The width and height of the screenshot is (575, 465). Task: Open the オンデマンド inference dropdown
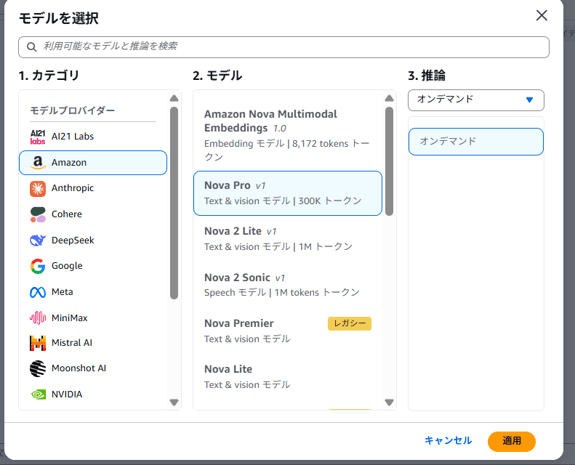click(x=476, y=100)
